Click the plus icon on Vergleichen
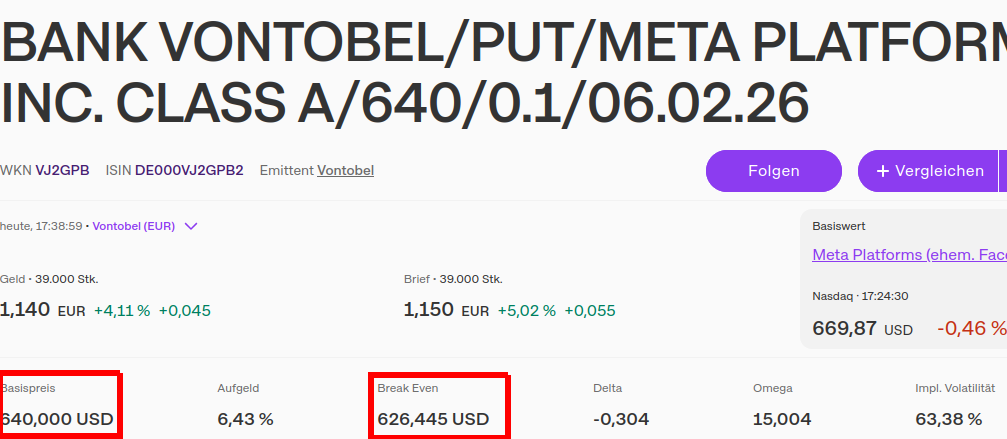Screen dimensions: 1007x439 tap(883, 171)
